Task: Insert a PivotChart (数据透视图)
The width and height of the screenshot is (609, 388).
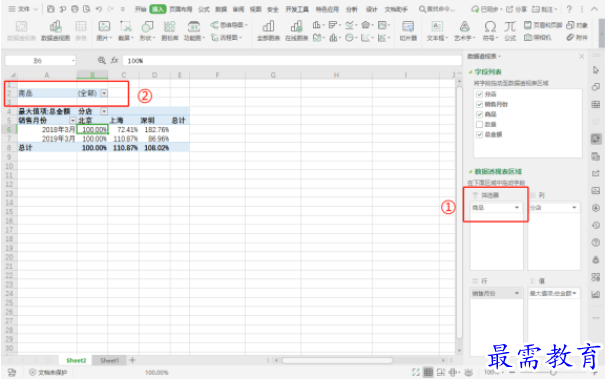Action: click(x=56, y=30)
